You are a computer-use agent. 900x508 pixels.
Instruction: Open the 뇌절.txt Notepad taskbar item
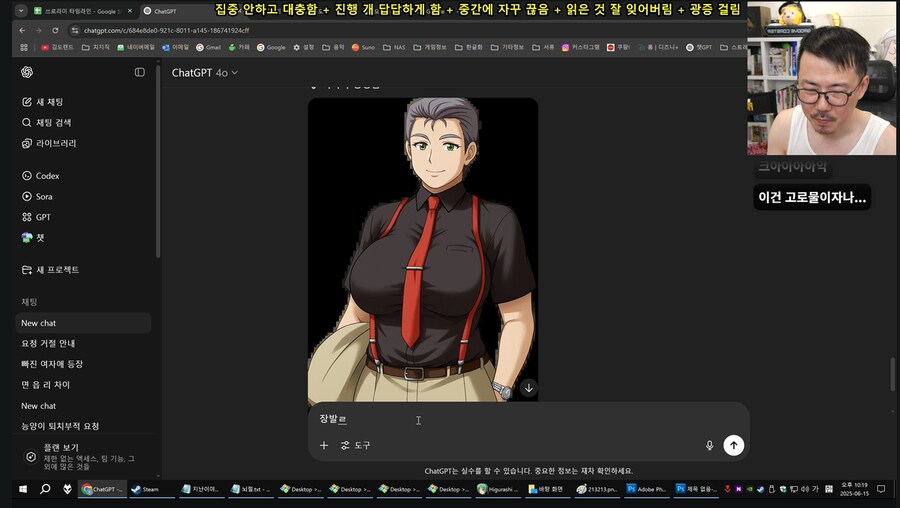(x=250, y=489)
